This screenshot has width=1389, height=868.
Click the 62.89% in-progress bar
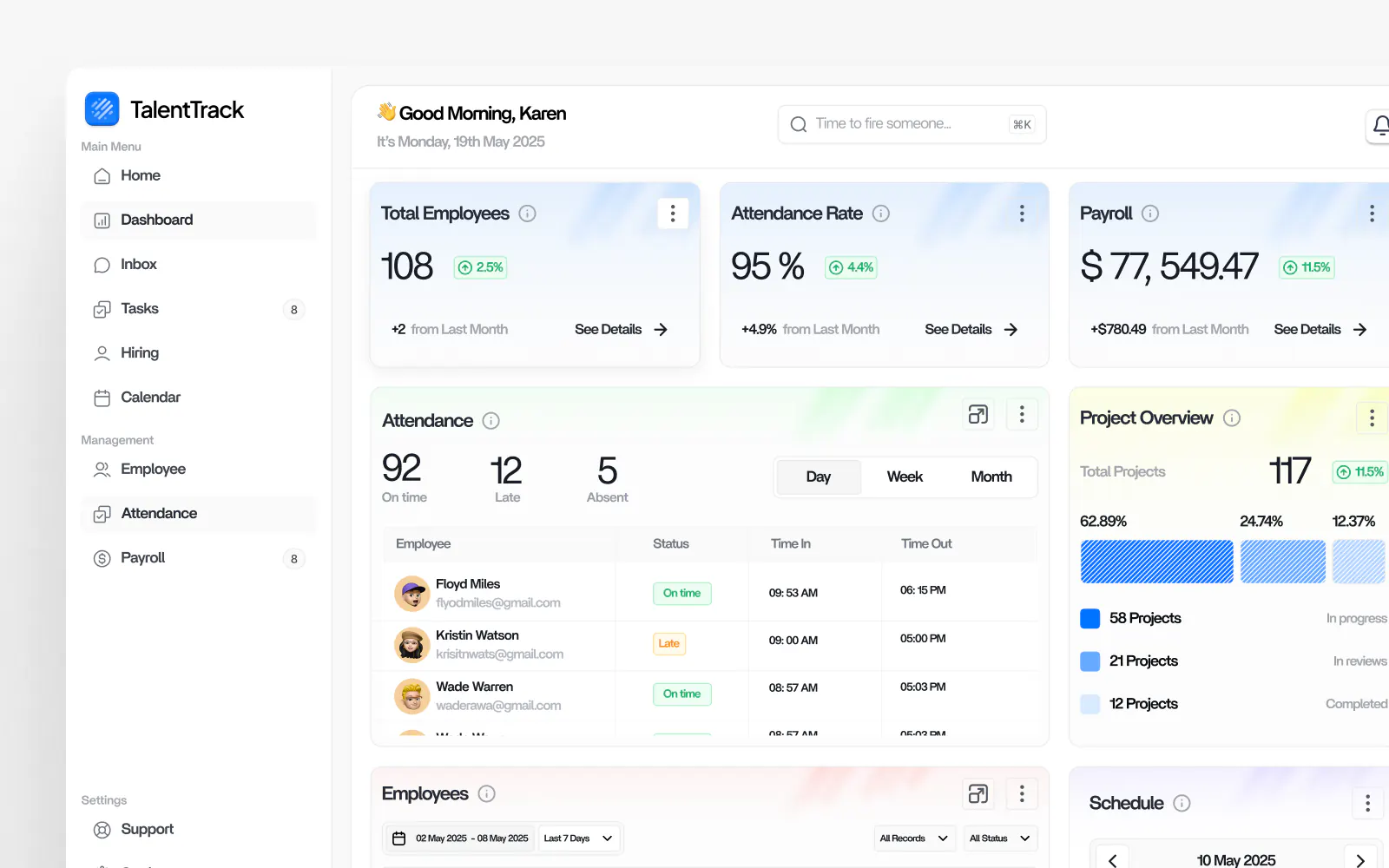pyautogui.click(x=1156, y=562)
